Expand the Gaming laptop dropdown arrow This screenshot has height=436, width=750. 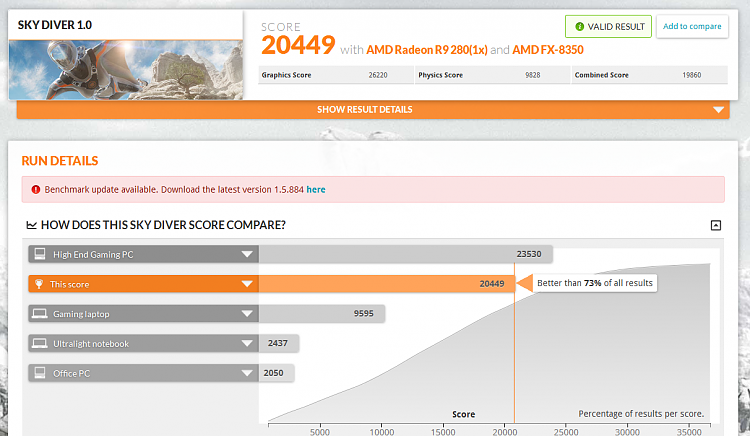[x=247, y=314]
